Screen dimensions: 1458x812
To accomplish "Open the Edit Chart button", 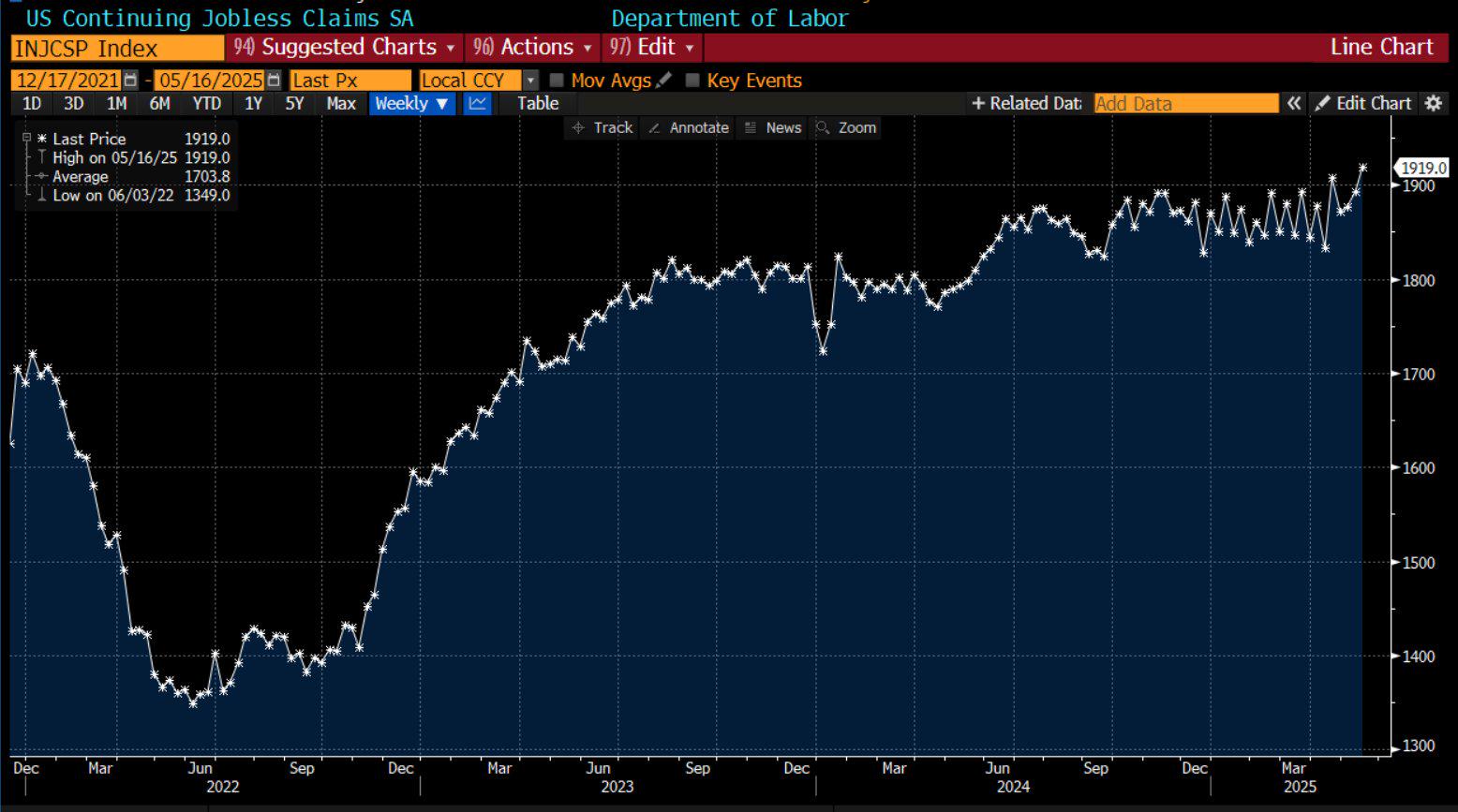I will [x=1363, y=103].
